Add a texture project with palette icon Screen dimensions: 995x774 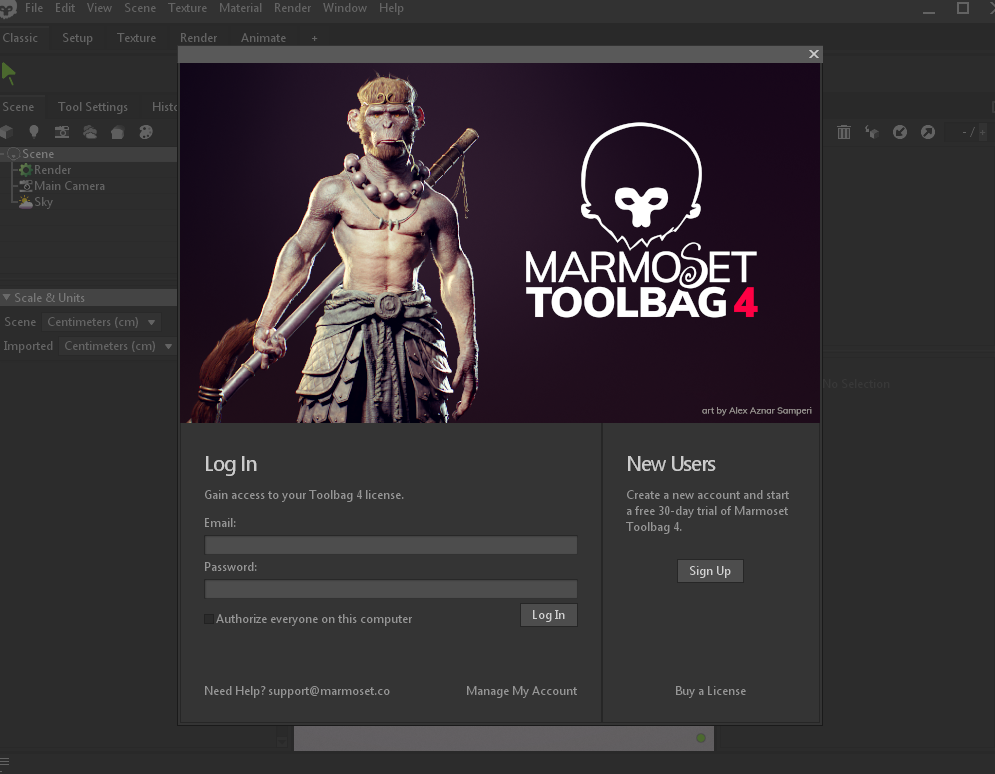(146, 132)
